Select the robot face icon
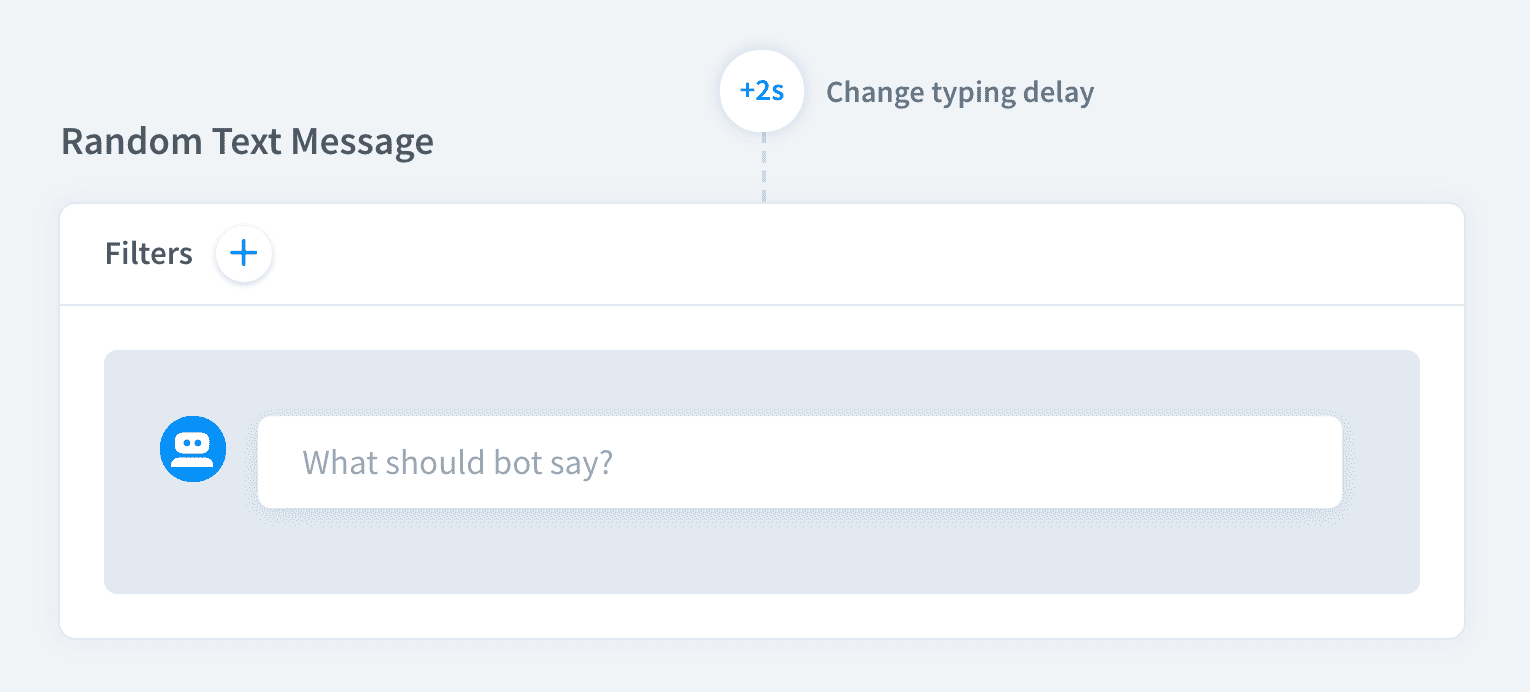 pos(193,449)
